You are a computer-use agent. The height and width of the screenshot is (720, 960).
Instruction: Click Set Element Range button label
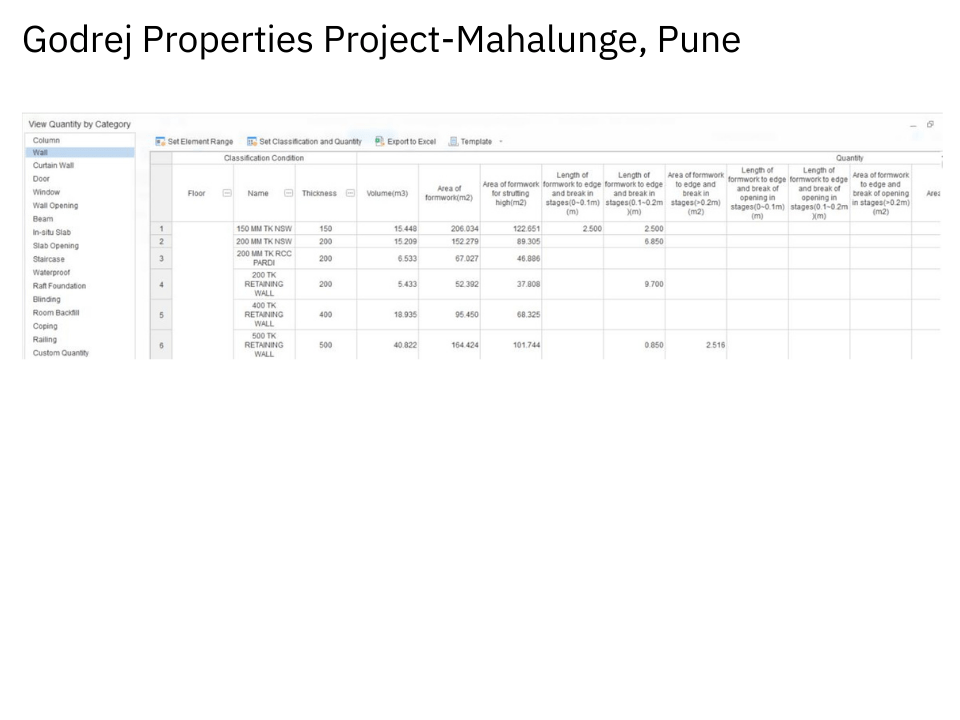coord(200,141)
